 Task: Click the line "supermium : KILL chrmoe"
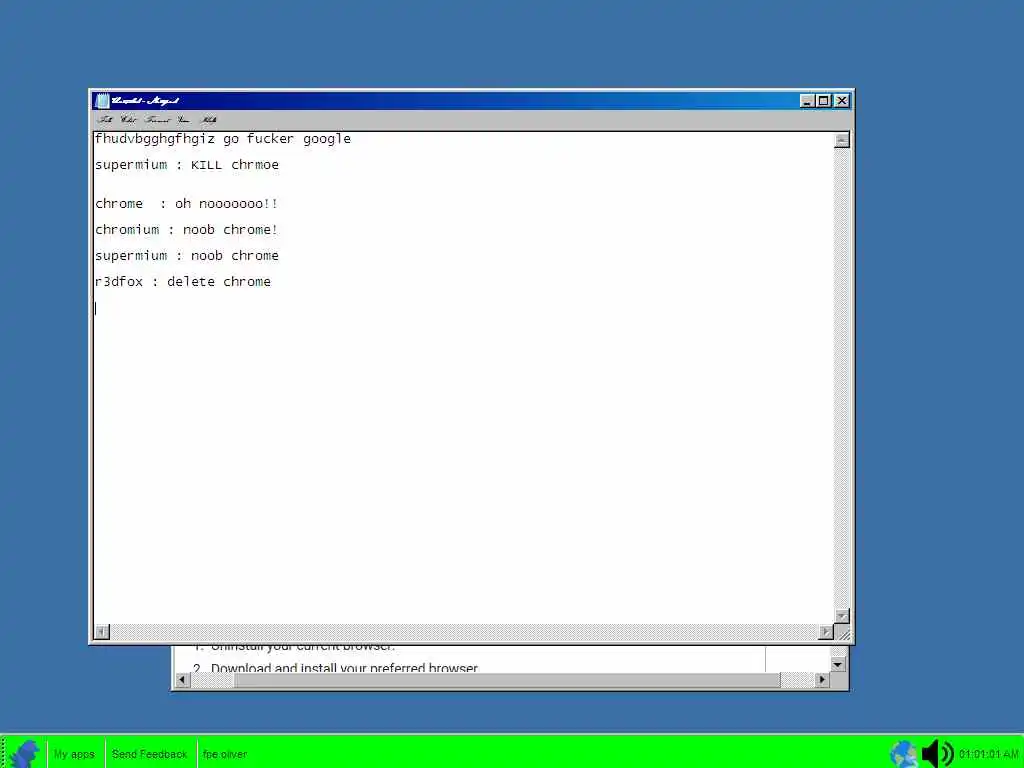pos(187,165)
